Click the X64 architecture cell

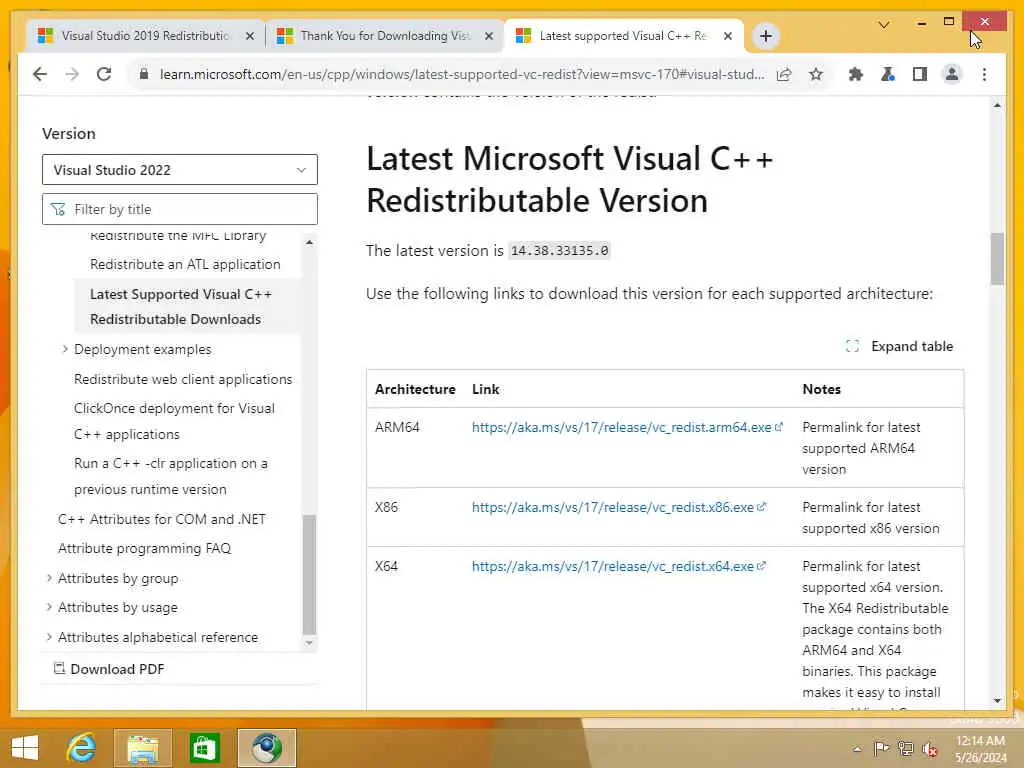click(x=386, y=566)
